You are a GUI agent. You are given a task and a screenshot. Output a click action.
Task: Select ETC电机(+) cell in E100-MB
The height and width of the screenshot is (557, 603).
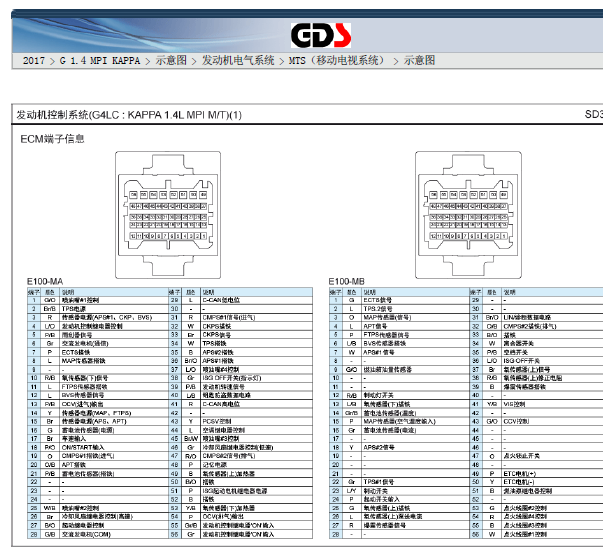click(552, 474)
